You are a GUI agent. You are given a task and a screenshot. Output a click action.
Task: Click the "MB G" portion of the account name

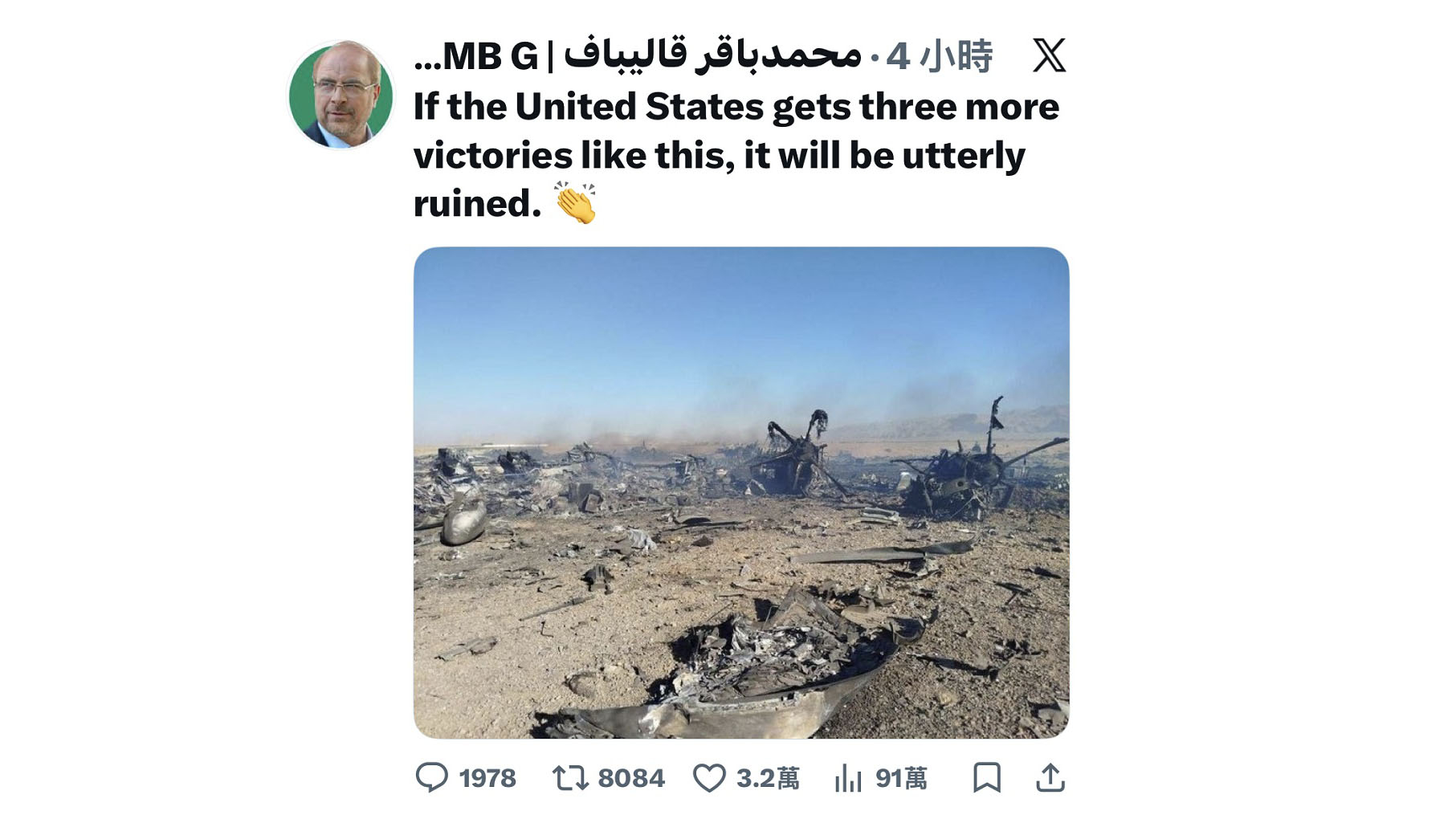(490, 56)
